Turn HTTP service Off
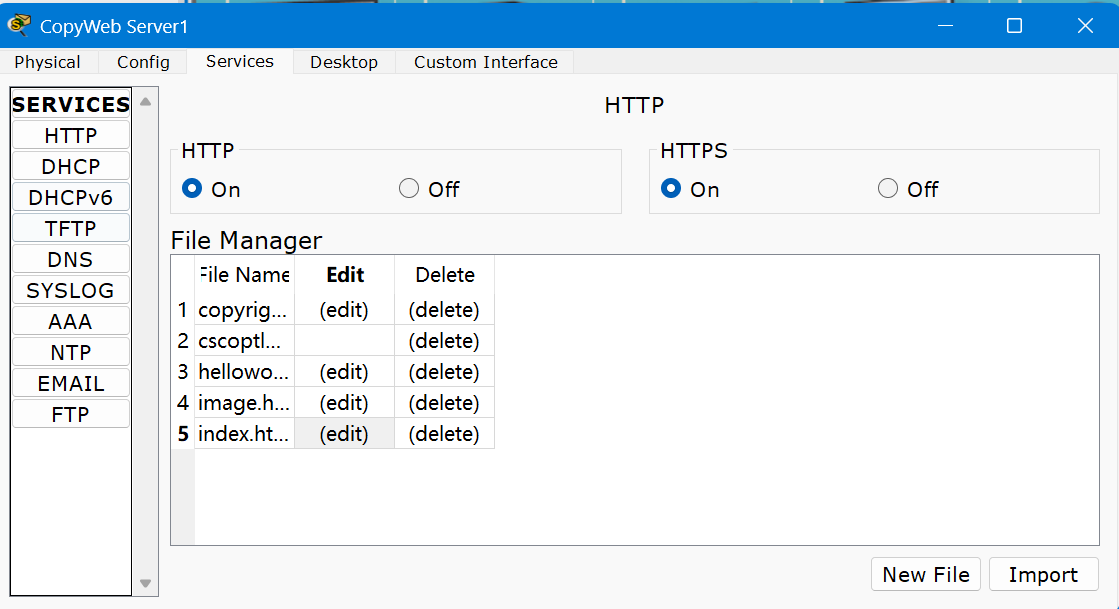The image size is (1119, 609). [409, 189]
